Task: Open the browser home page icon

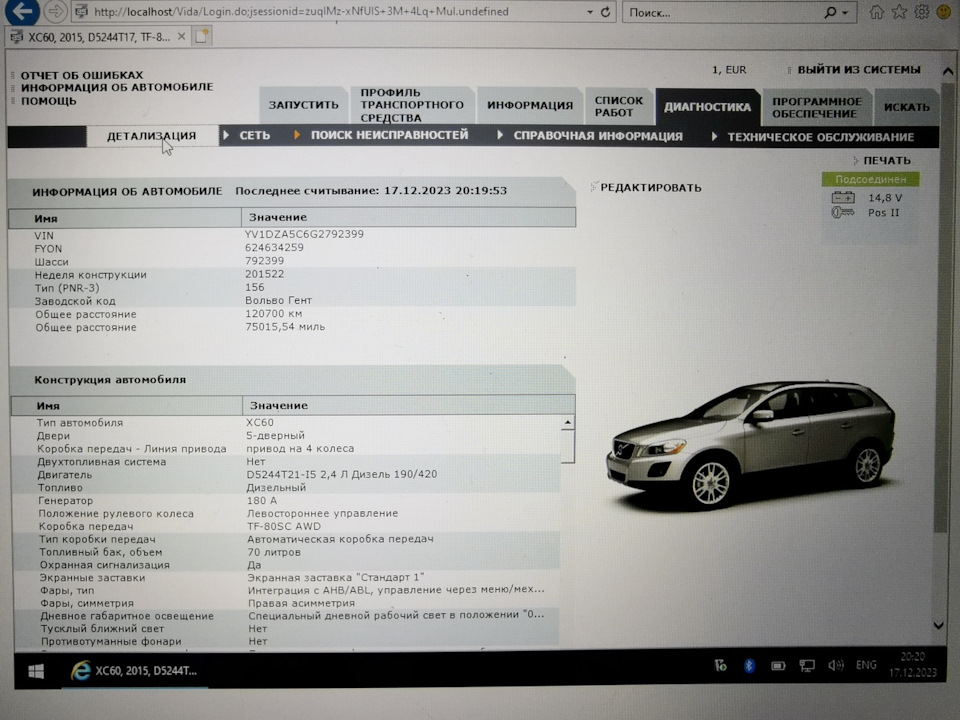Action: click(877, 12)
